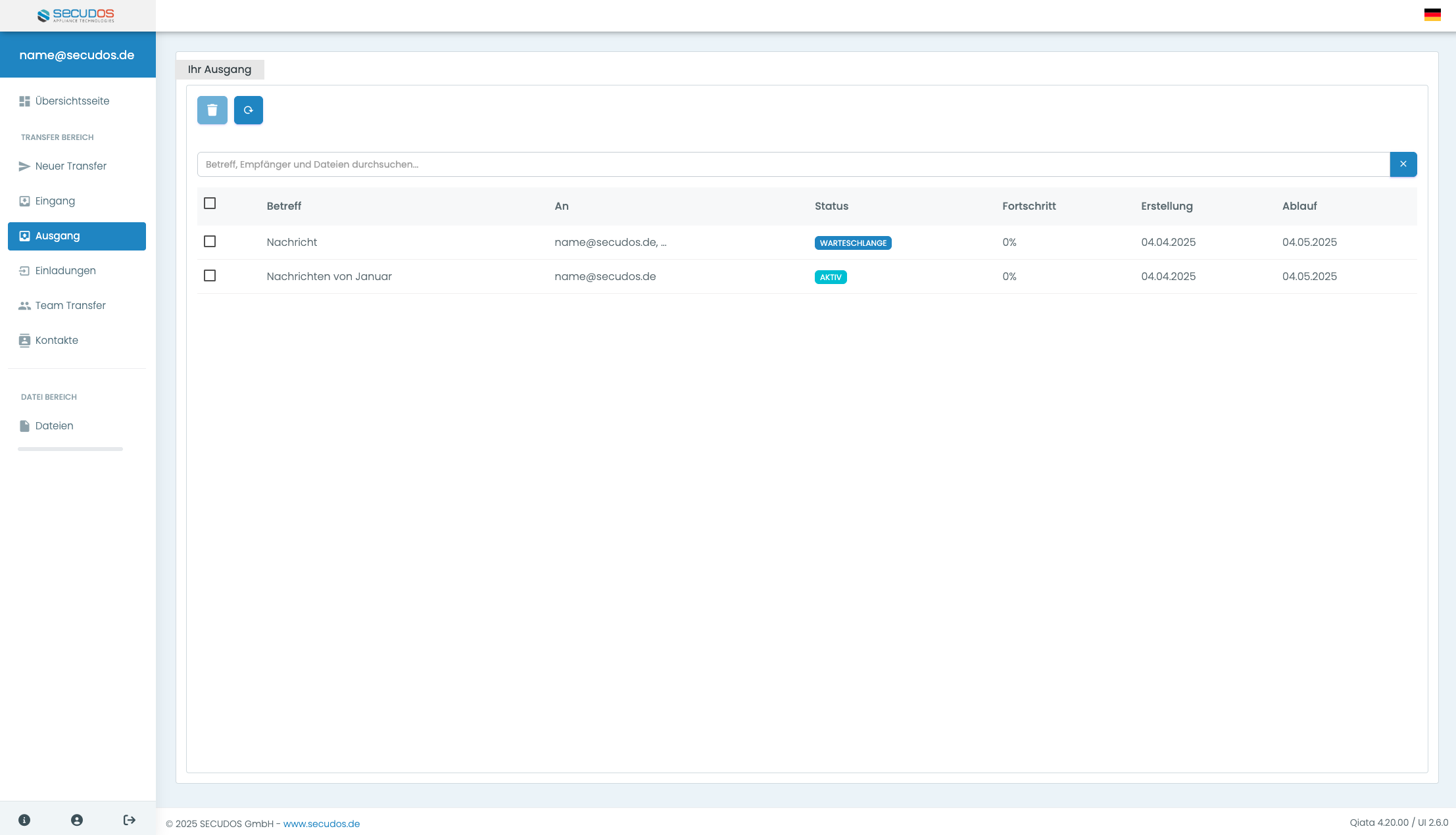Open the info icon in bottom bar
Image resolution: width=1456 pixels, height=835 pixels.
[24, 820]
